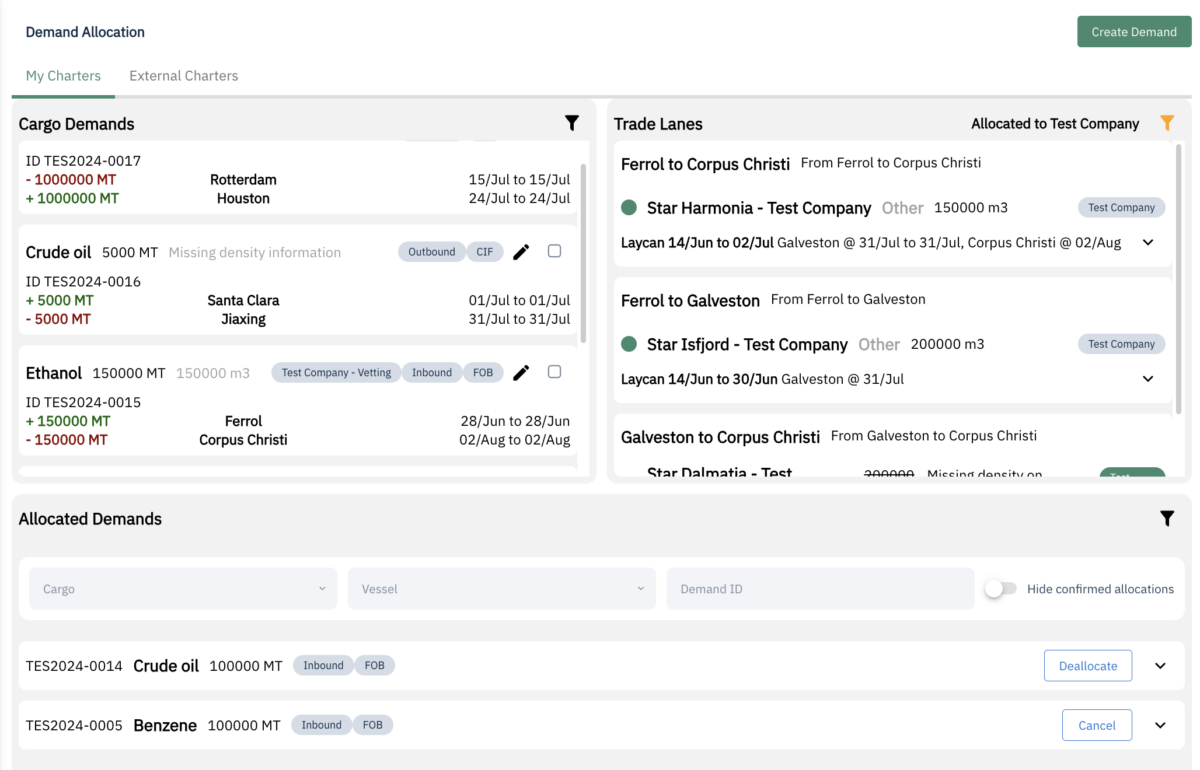Click the Create Demand button

pos(1133,32)
